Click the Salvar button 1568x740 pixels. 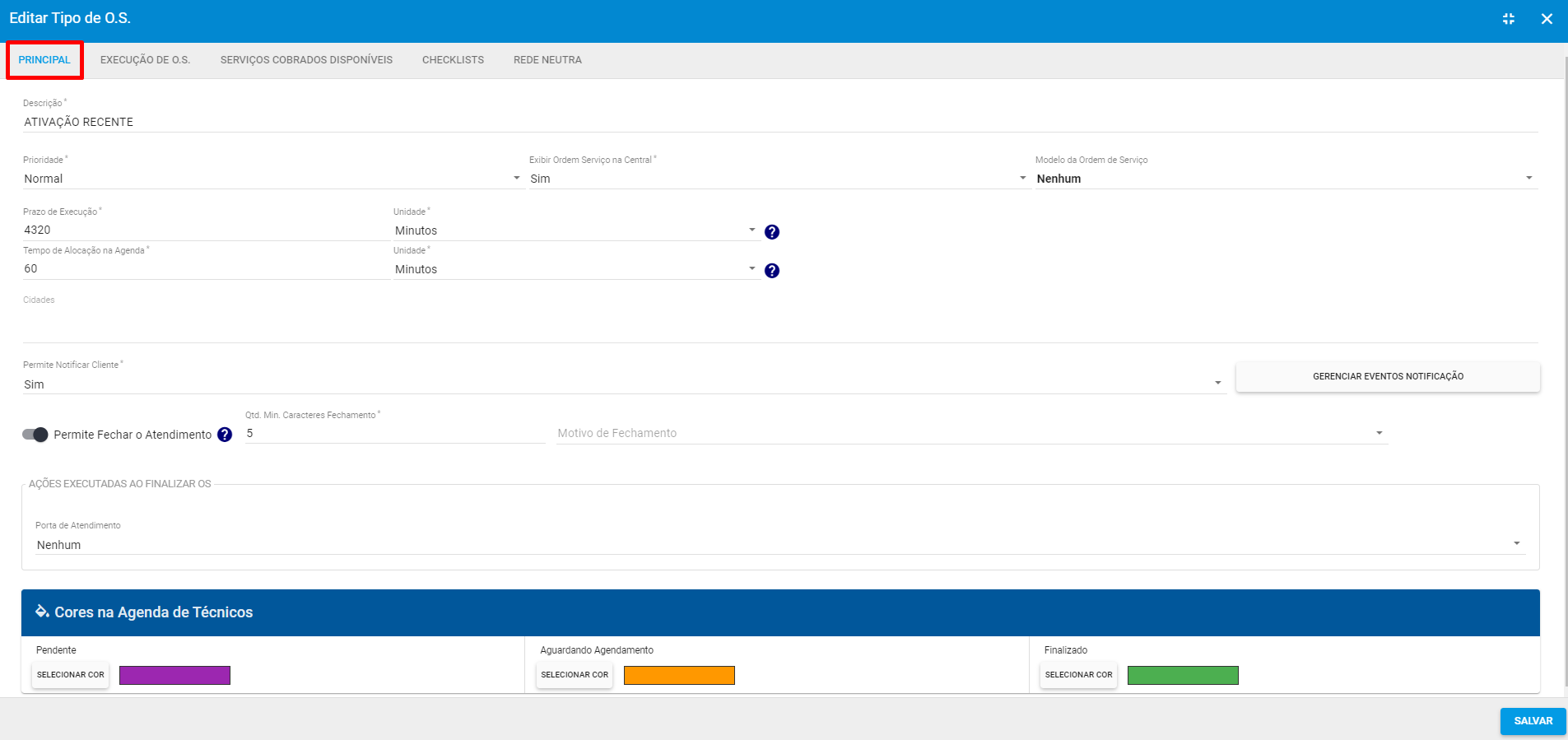click(x=1533, y=721)
